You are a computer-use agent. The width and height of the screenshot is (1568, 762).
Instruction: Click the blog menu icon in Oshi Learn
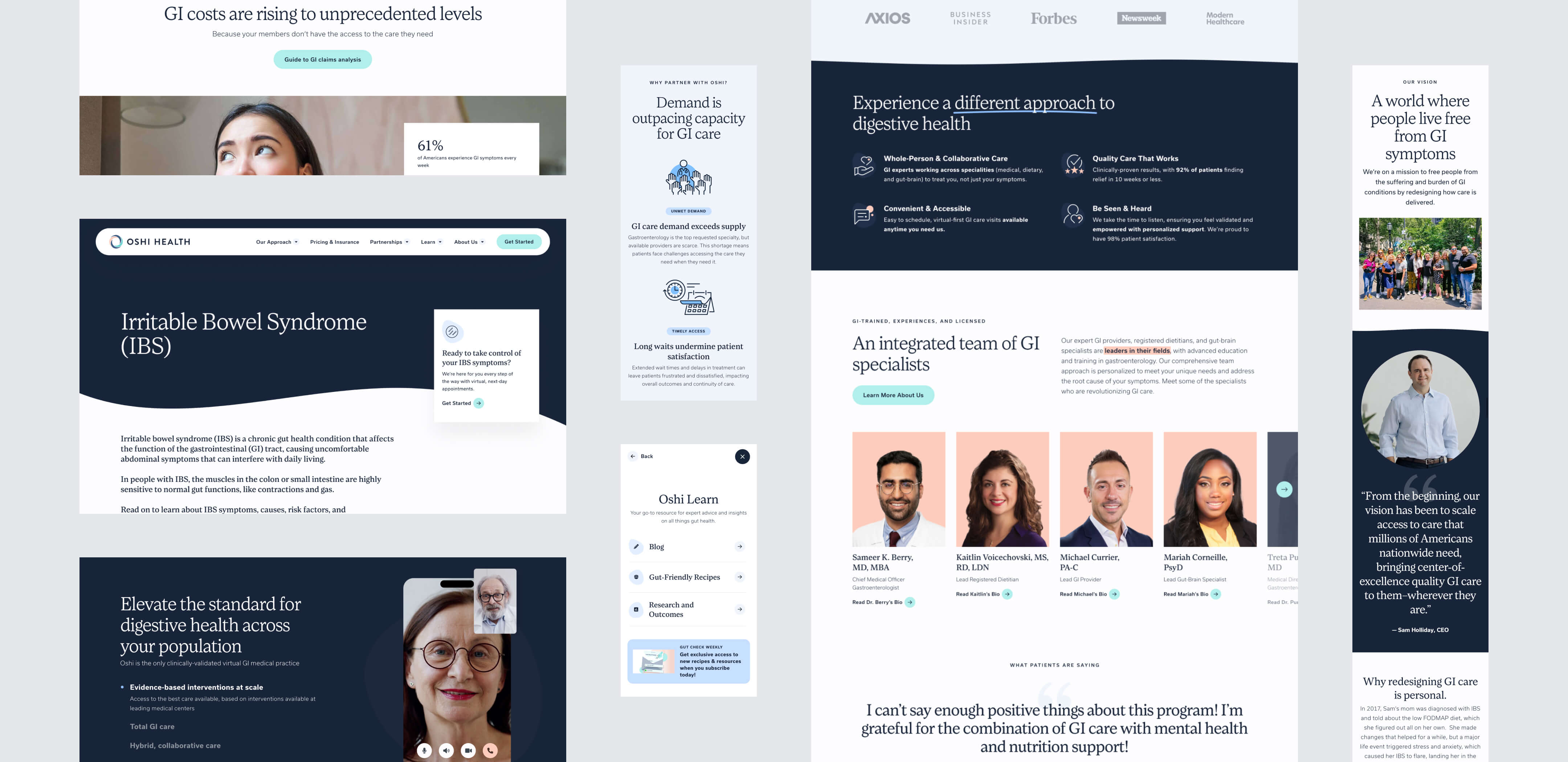click(635, 546)
